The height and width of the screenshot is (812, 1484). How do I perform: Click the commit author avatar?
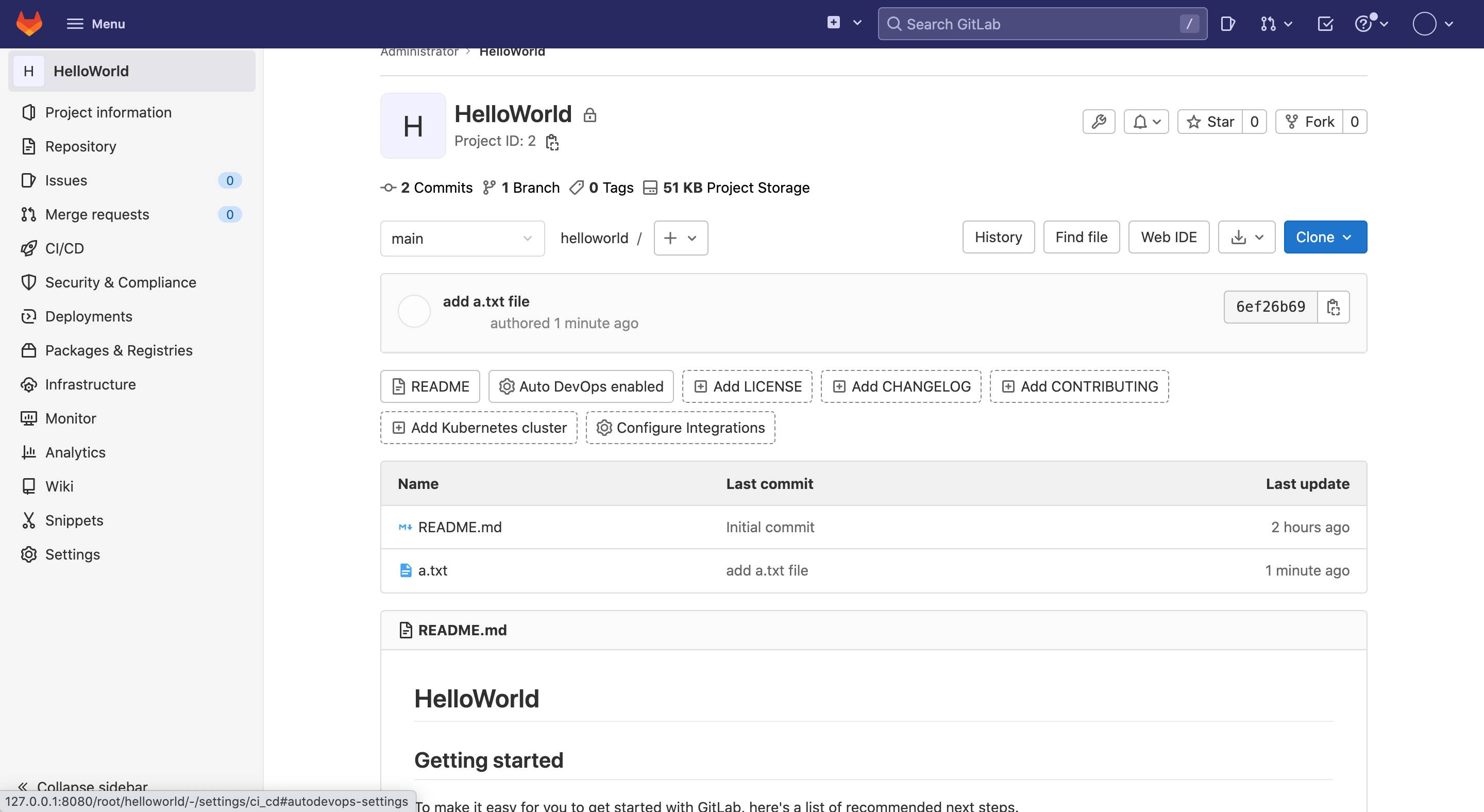point(414,311)
